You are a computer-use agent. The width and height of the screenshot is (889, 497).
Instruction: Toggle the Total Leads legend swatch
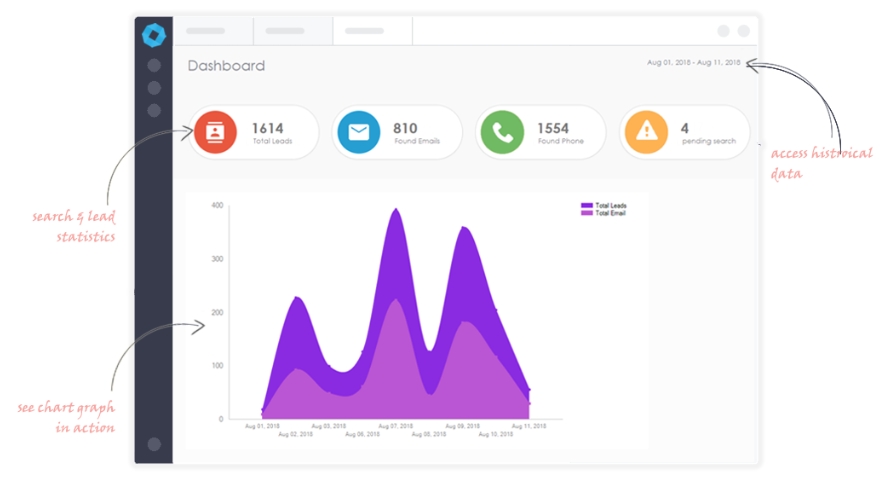(x=587, y=206)
